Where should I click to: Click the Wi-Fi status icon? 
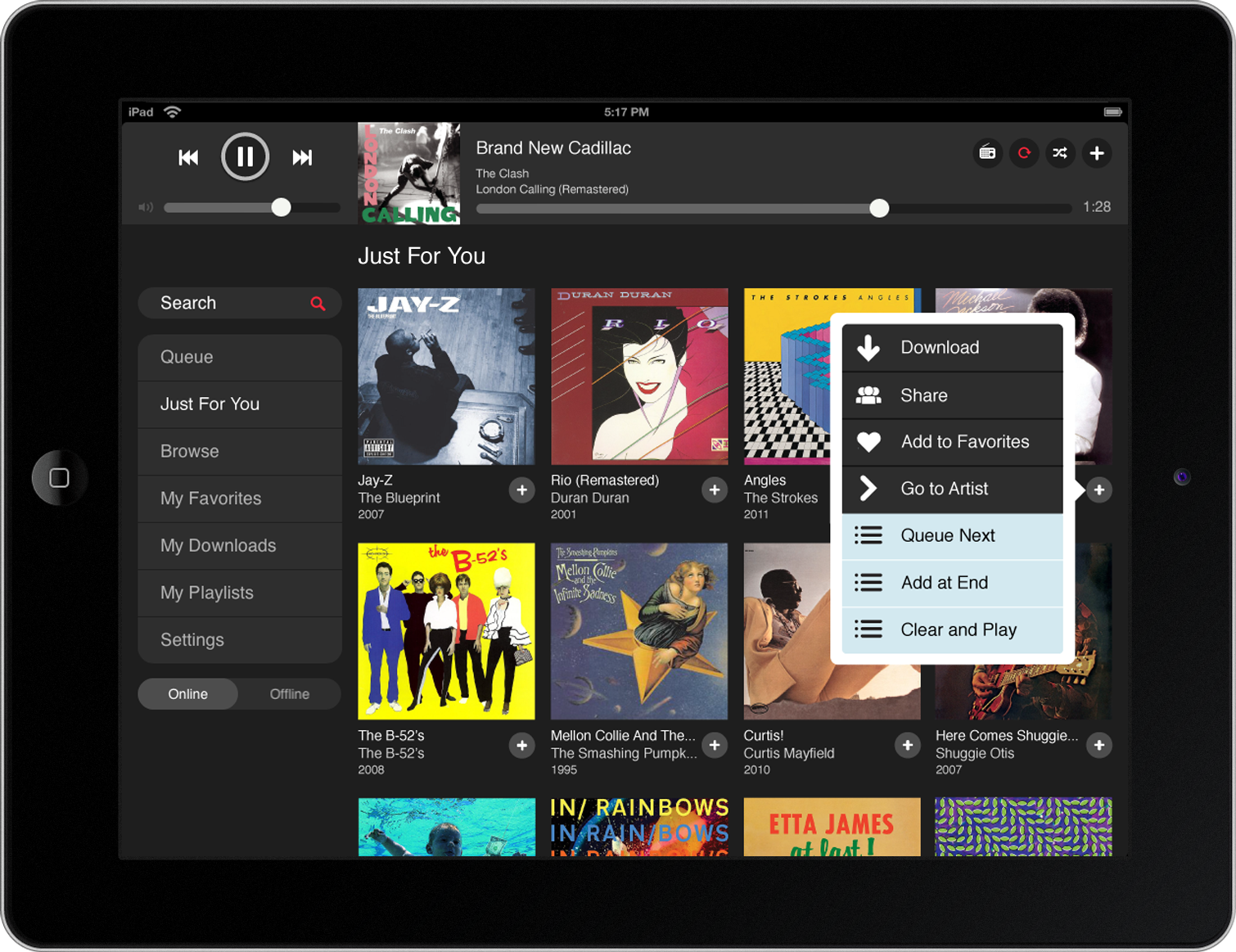[x=172, y=112]
